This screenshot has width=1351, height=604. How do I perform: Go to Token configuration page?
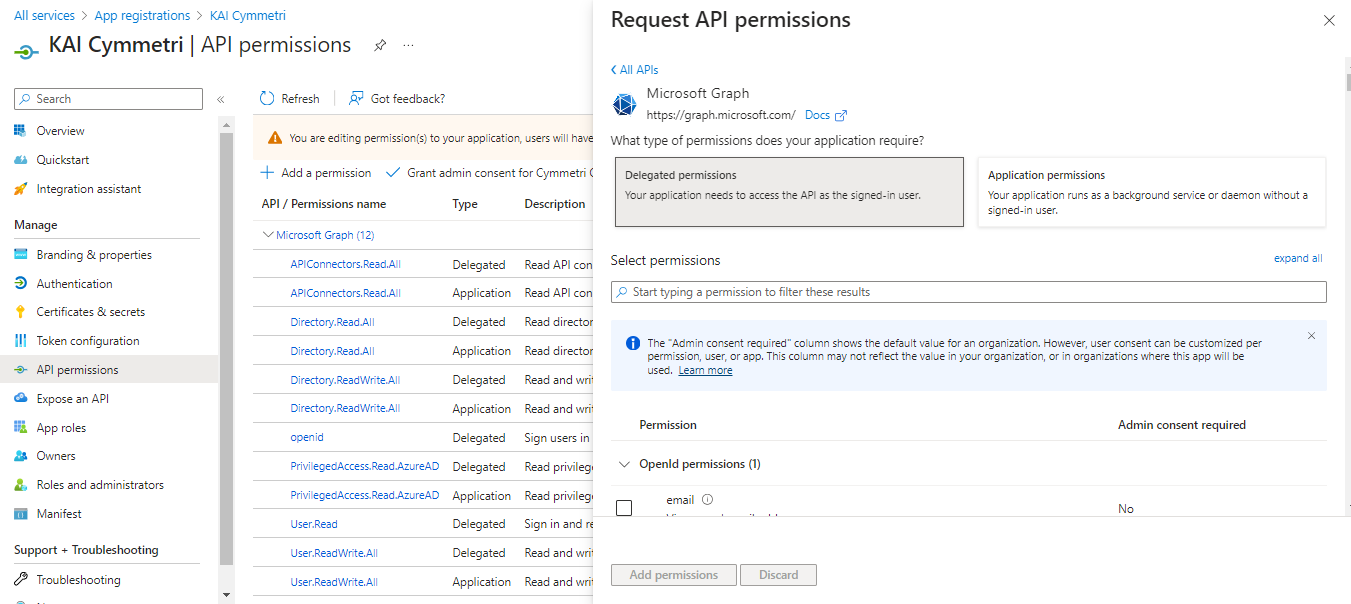[88, 341]
